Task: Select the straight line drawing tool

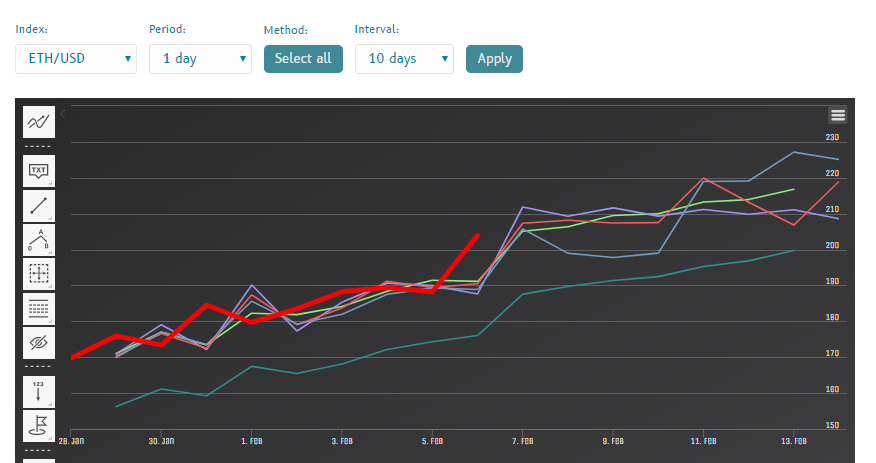Action: [x=39, y=206]
